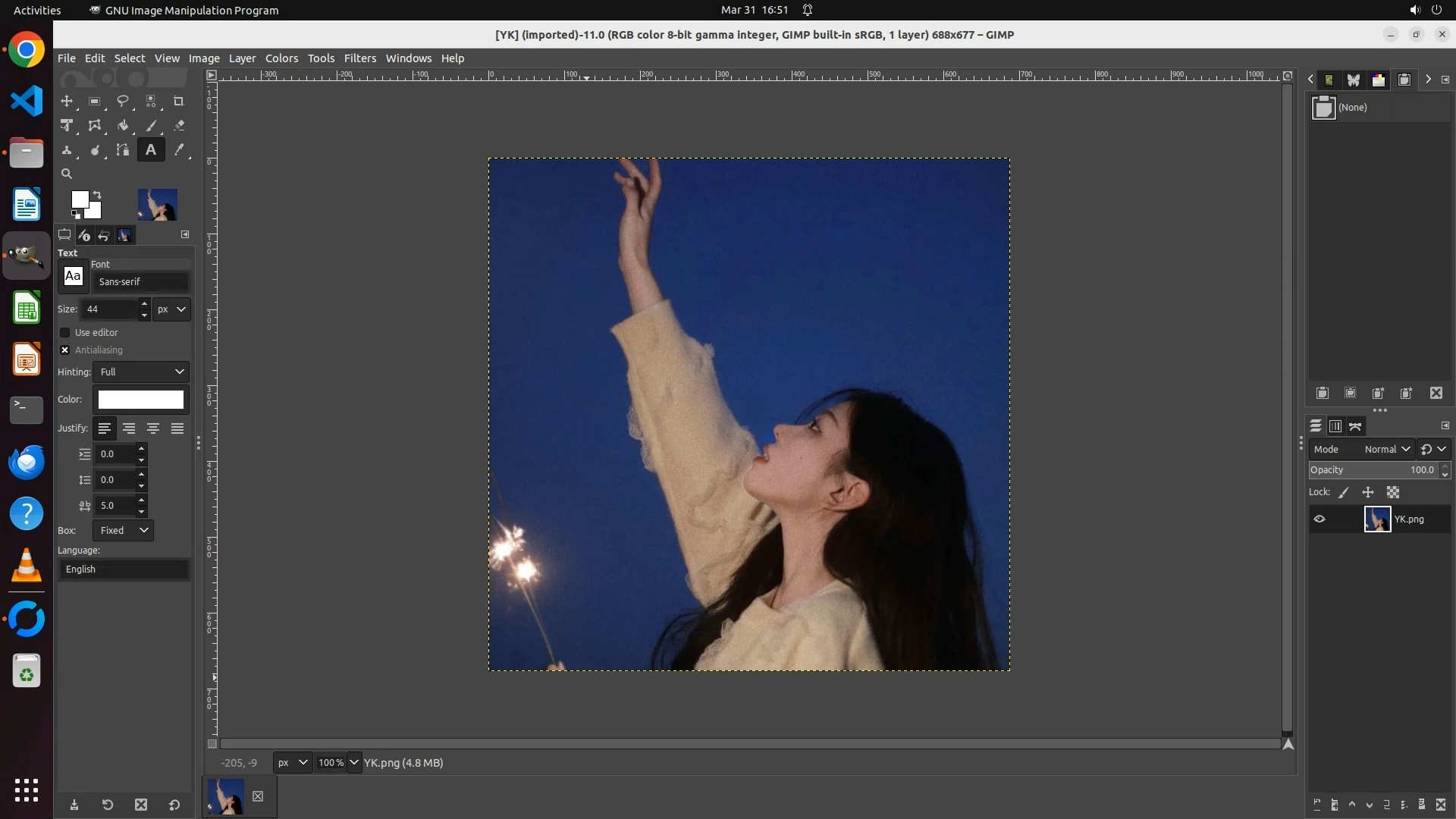Open the Filters menu

pyautogui.click(x=359, y=58)
